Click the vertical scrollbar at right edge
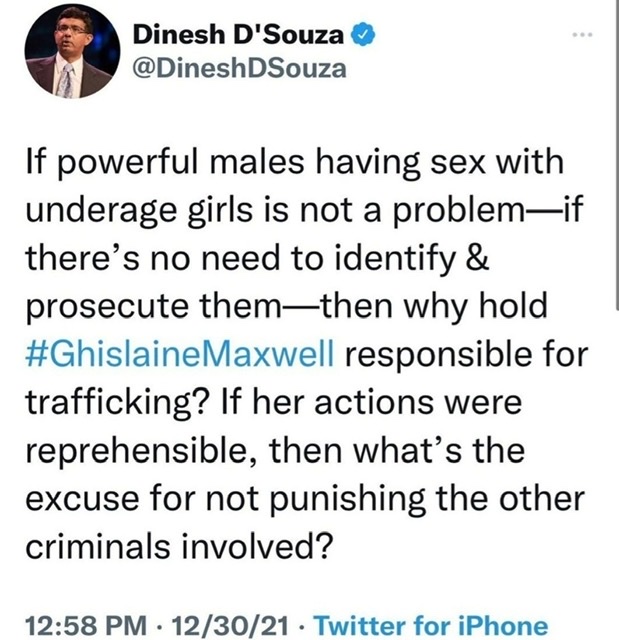619x640 pixels. pos(616,155)
